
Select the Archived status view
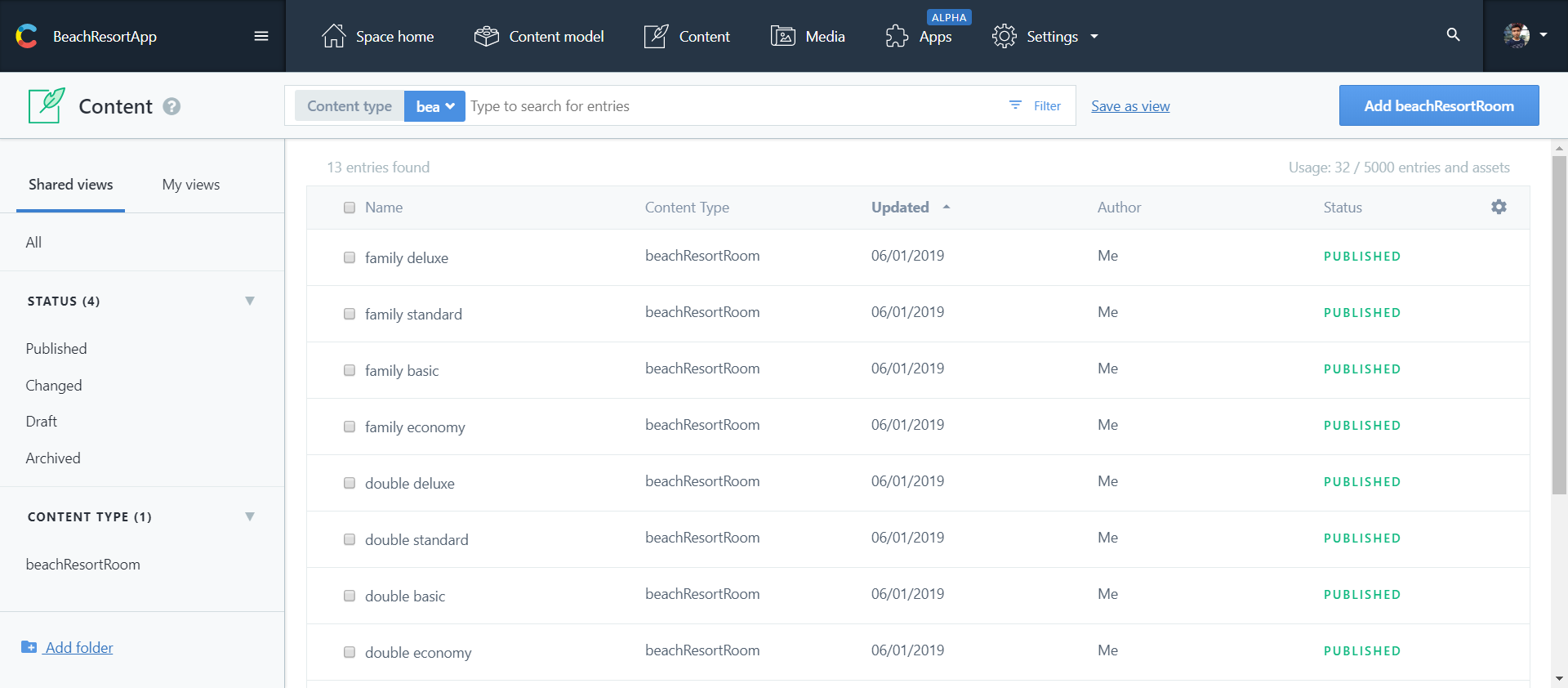coord(53,458)
